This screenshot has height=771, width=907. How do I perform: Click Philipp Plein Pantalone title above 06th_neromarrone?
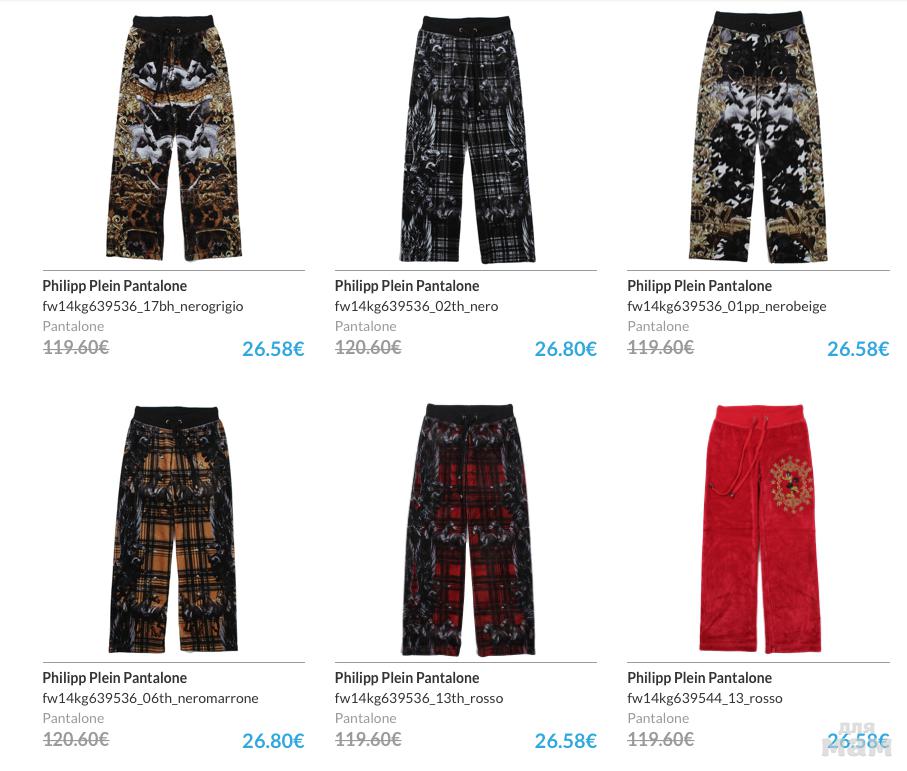pos(115,678)
